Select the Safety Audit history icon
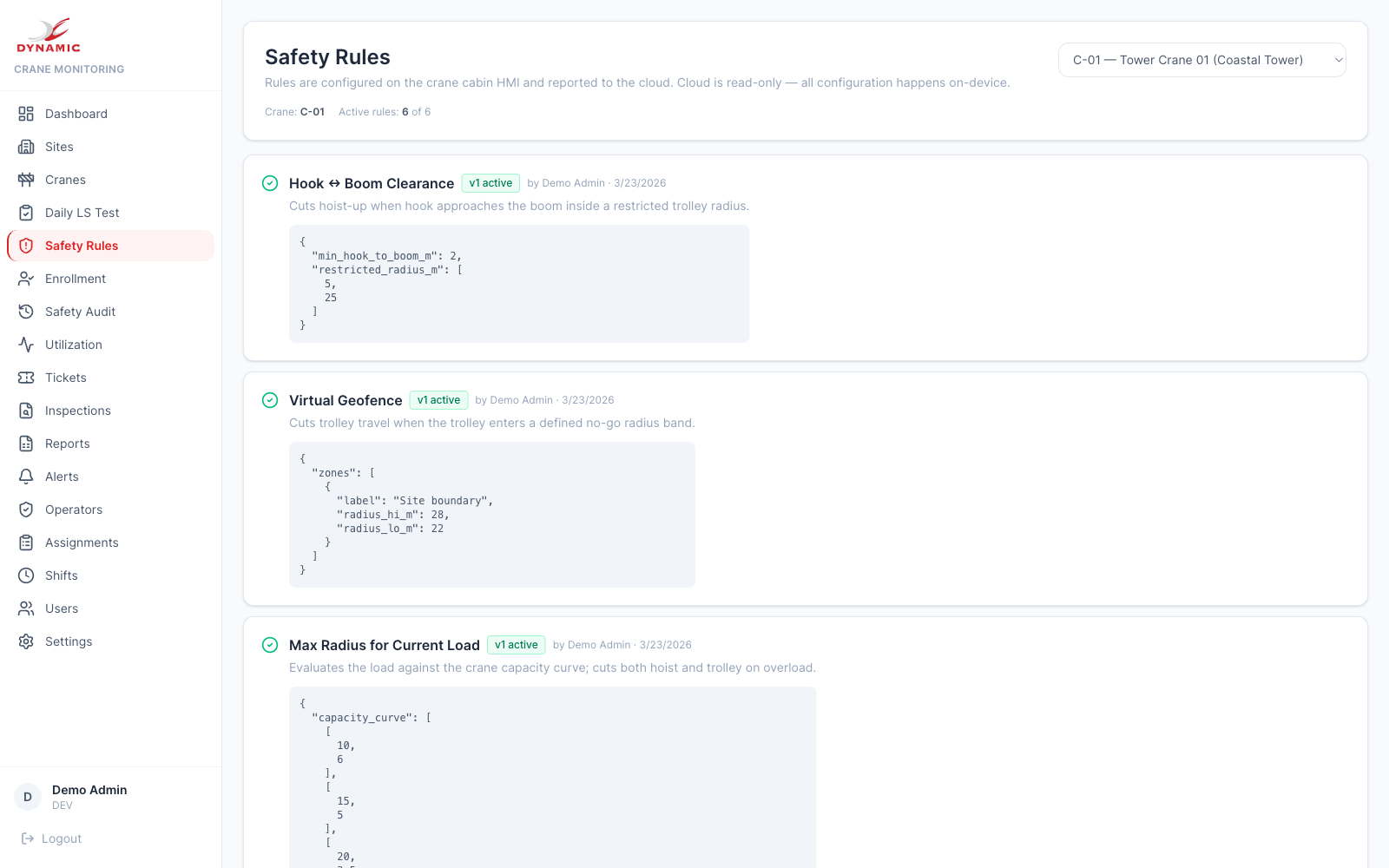 26,312
